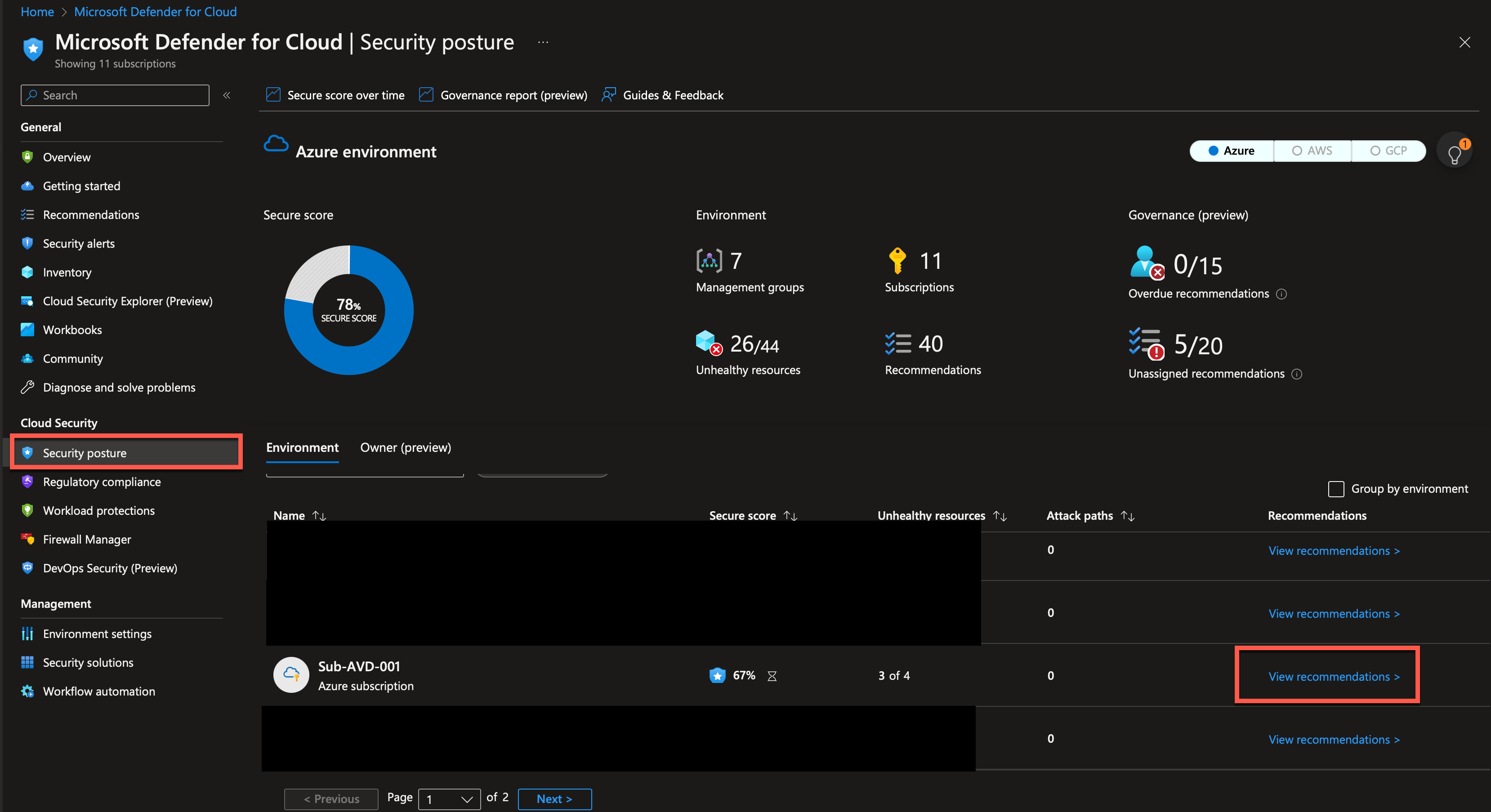
Task: Click the 40 Recommendations count
Action: coord(930,344)
